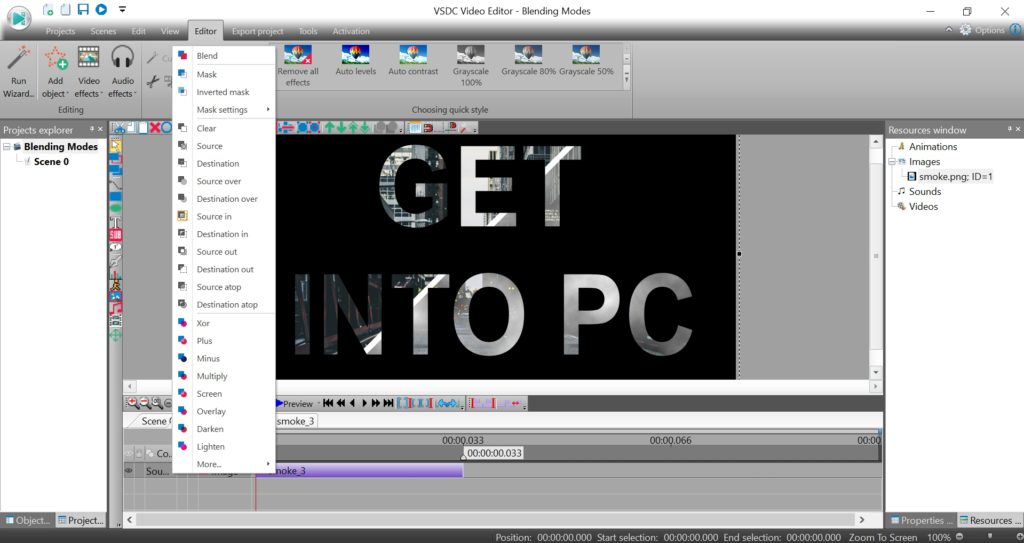Click the timeline zoom in magnifier
Screen dimensions: 1024x543
133,403
